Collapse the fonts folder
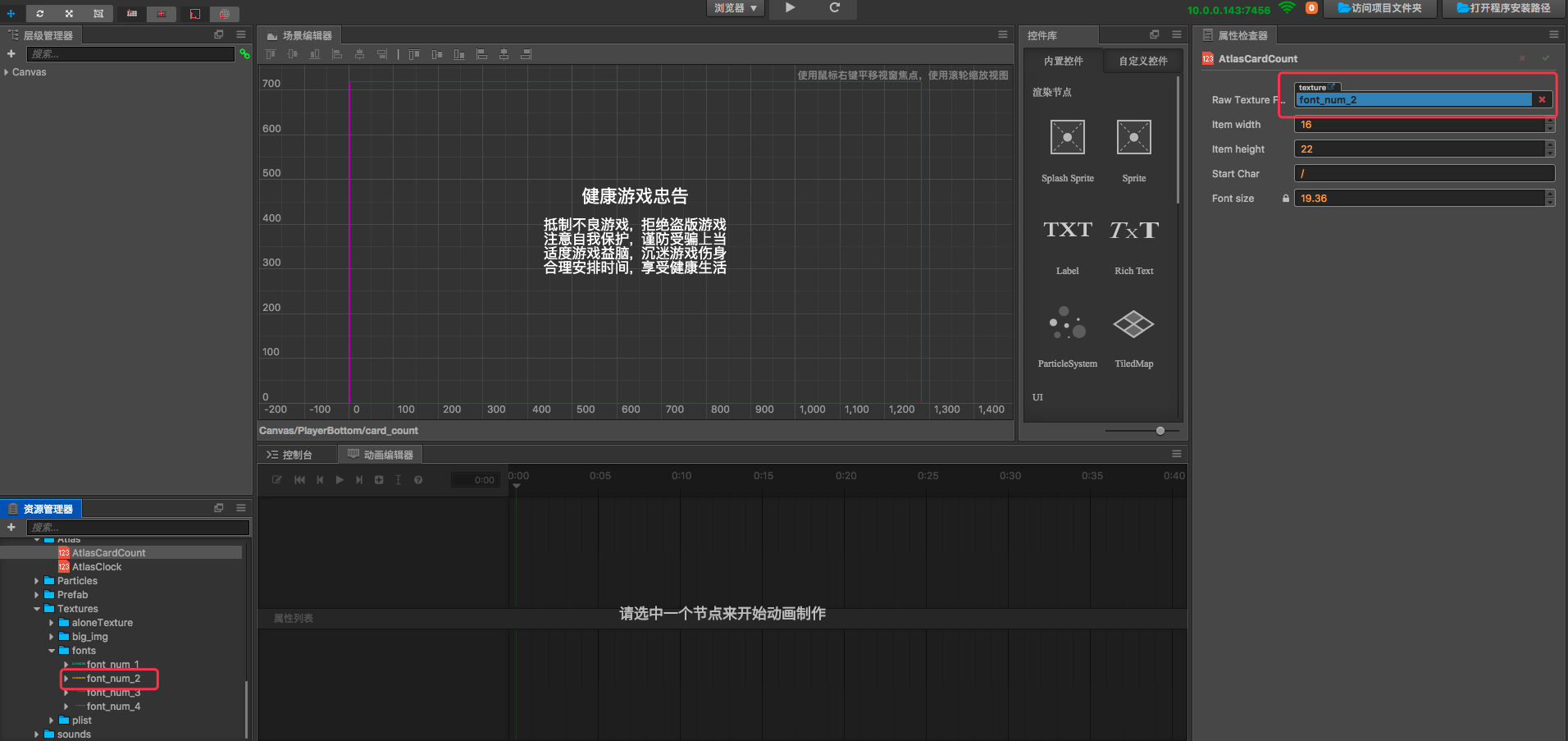 (52, 651)
